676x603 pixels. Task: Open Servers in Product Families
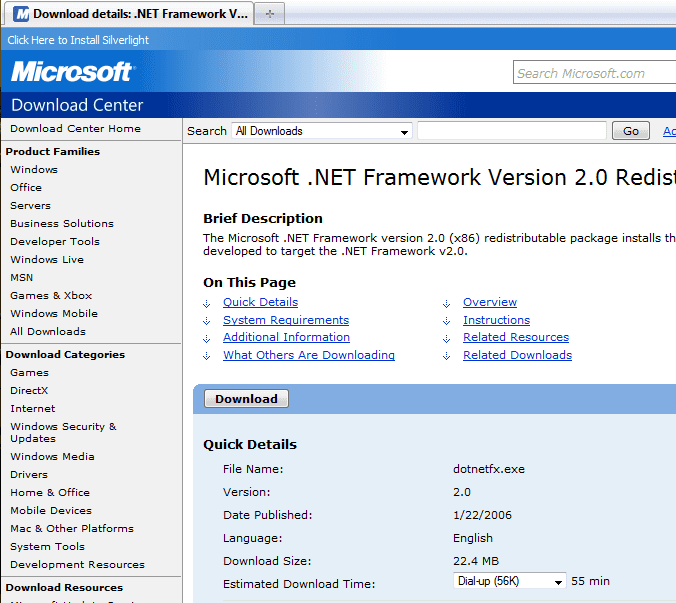pos(30,206)
